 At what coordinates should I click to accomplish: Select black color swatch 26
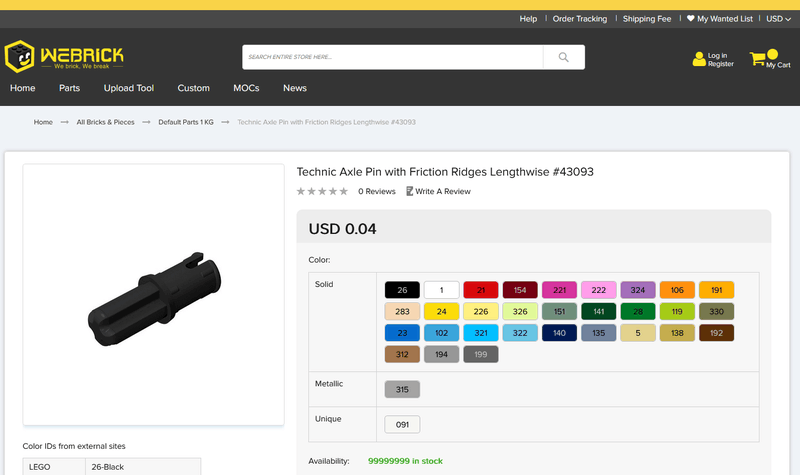402,290
